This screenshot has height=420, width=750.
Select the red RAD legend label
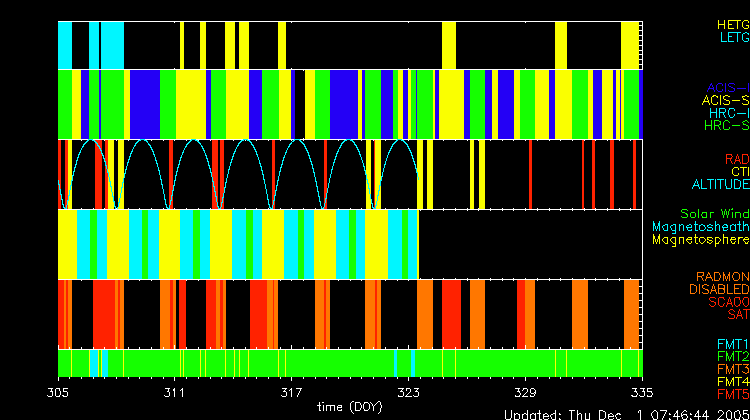pos(736,159)
